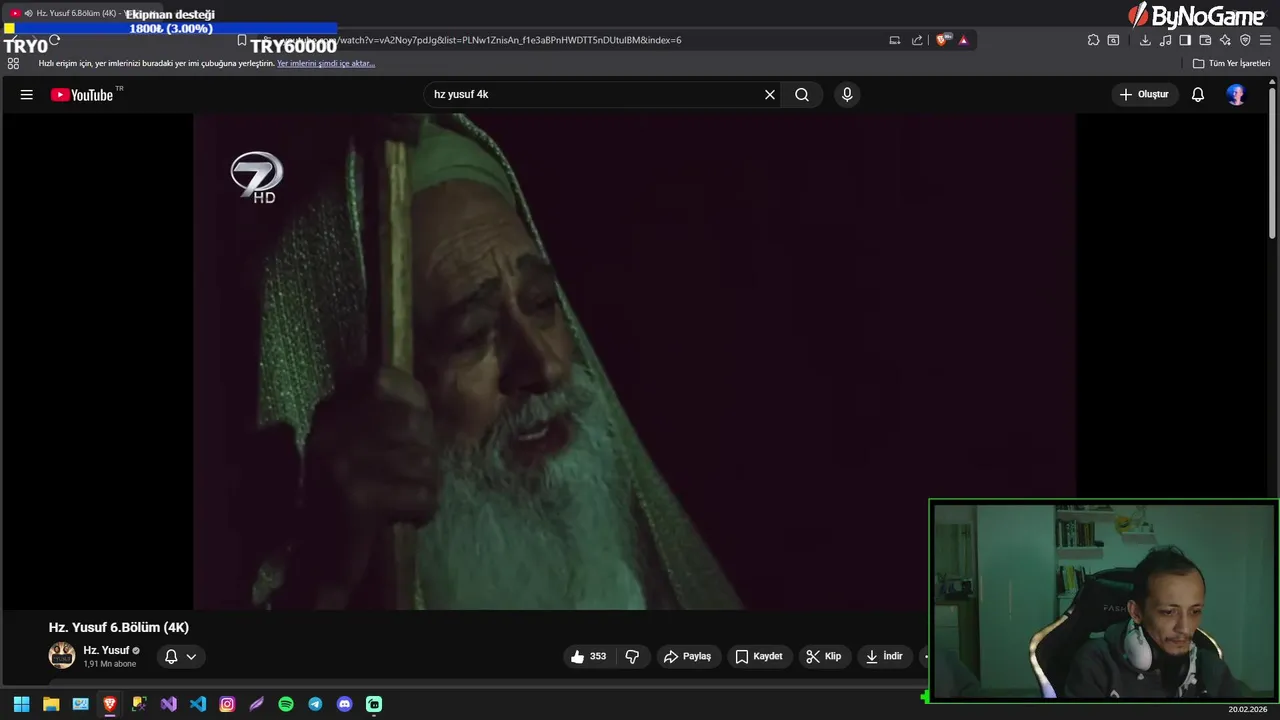Open Discord from the taskbar
Image resolution: width=1280 pixels, height=720 pixels.
click(x=345, y=704)
